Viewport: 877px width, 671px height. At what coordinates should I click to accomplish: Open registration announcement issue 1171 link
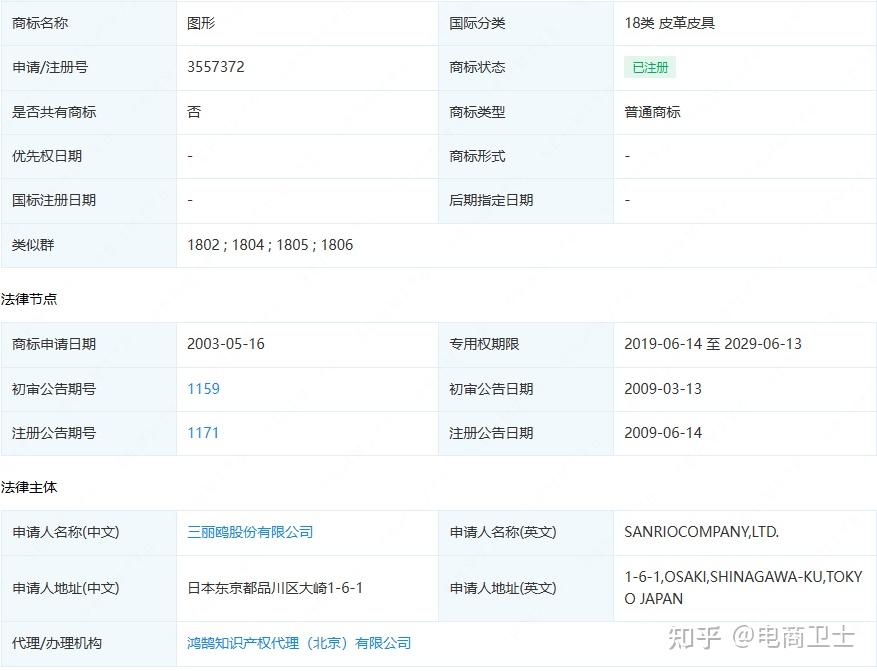(x=203, y=433)
